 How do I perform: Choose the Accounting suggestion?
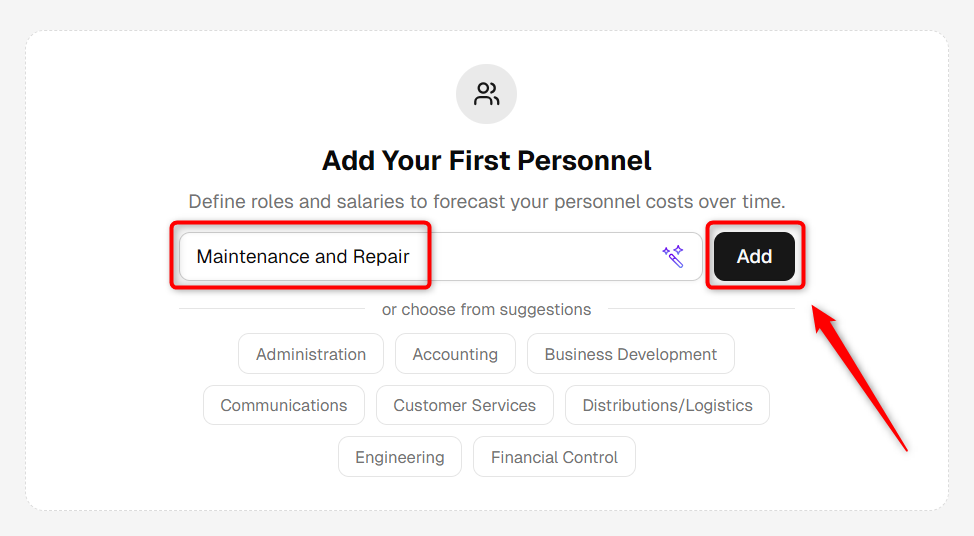pyautogui.click(x=455, y=354)
